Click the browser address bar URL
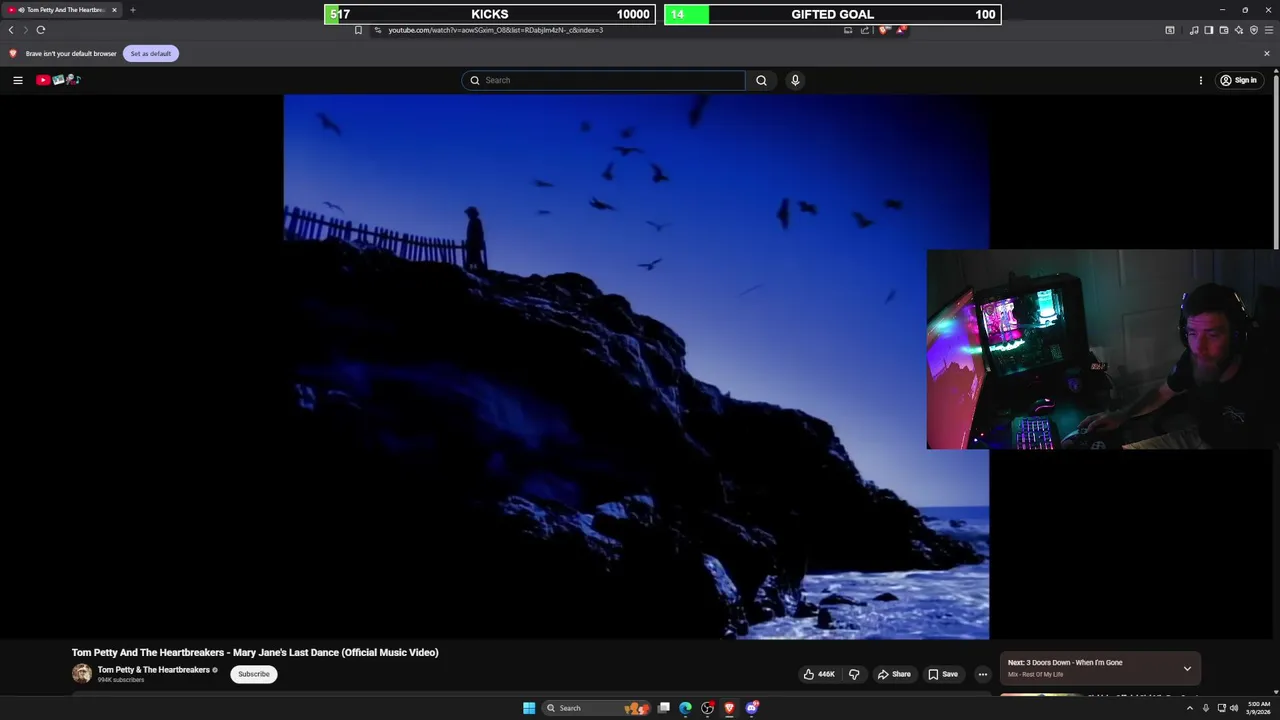Viewport: 1280px width, 720px height. coord(495,30)
